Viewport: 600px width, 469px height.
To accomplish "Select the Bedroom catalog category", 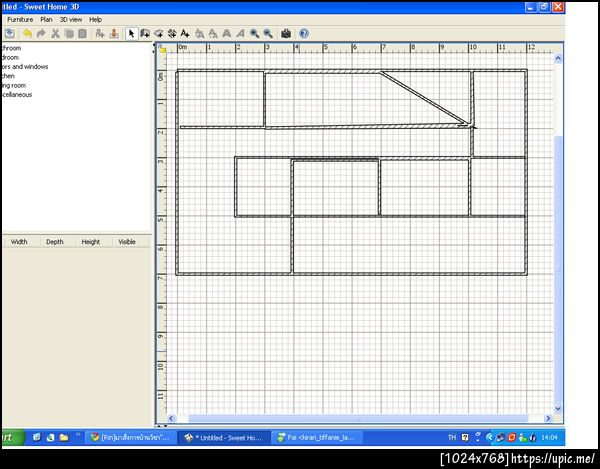I will (x=10, y=57).
